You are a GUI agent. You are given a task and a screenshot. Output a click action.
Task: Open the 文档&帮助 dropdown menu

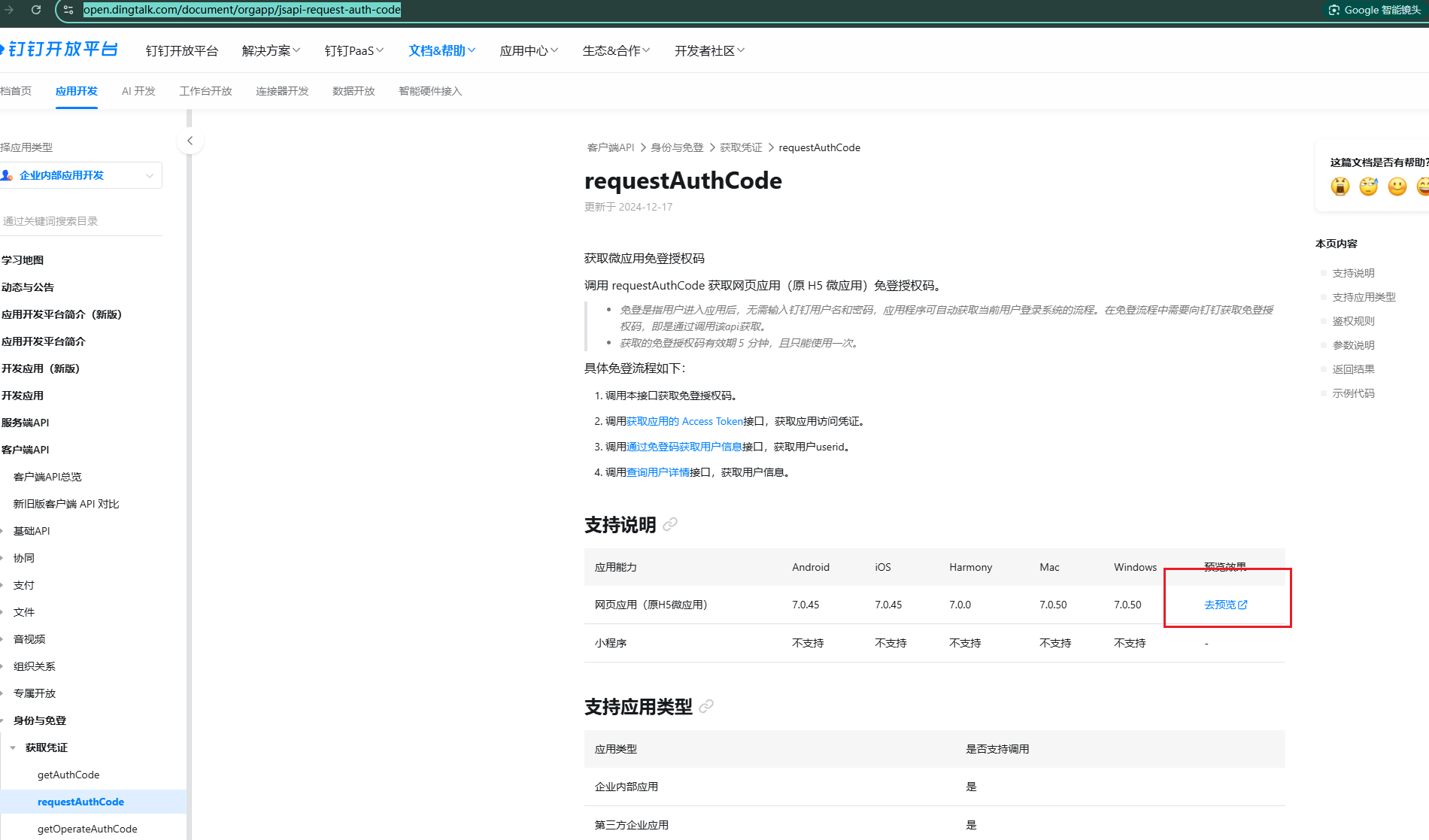(442, 50)
